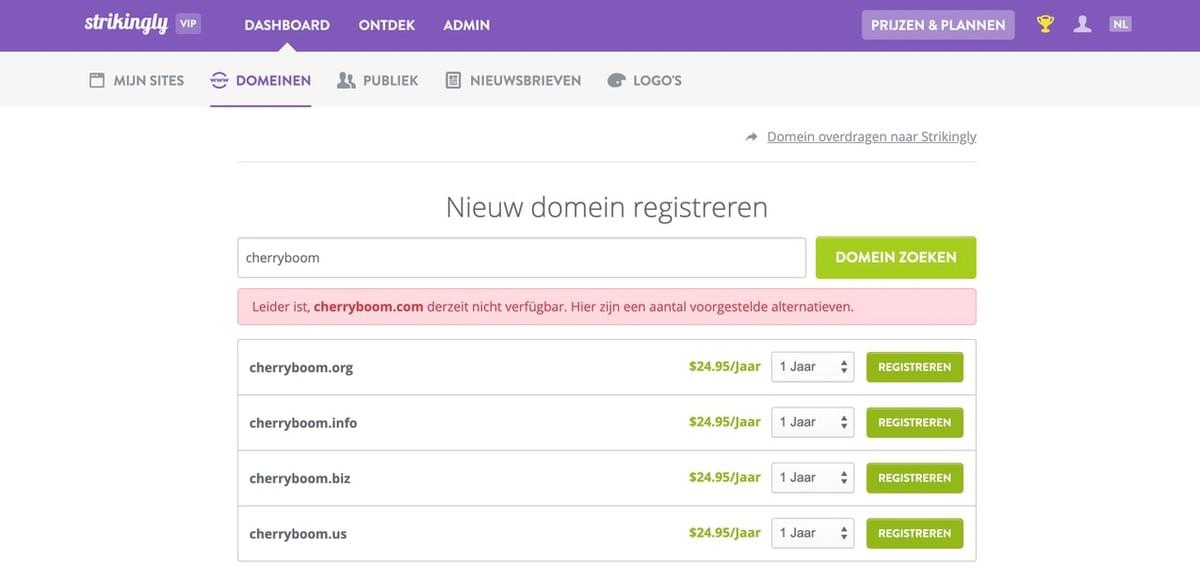Click the DOMEIN ZOEKEN button
This screenshot has height=581, width=1200.
point(895,257)
